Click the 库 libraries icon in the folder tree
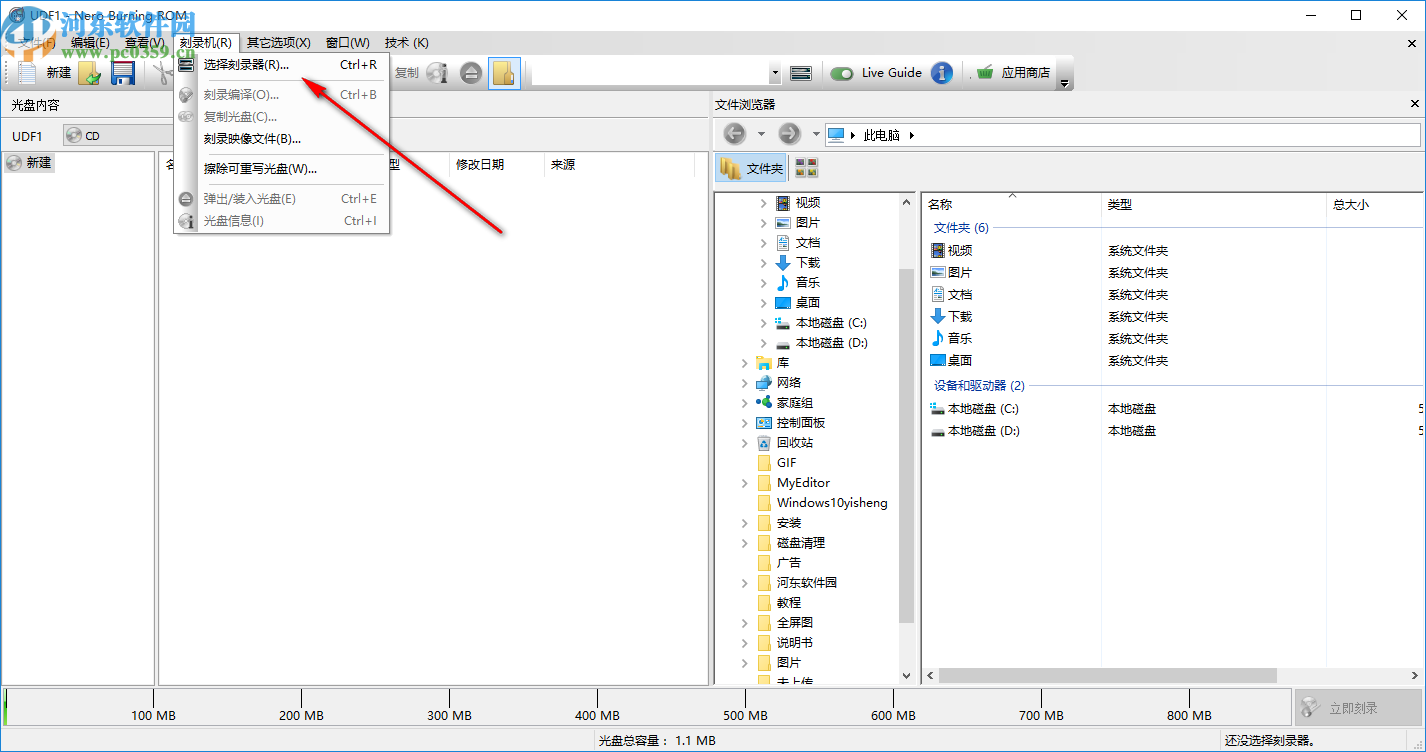The width and height of the screenshot is (1426, 752). [x=764, y=363]
